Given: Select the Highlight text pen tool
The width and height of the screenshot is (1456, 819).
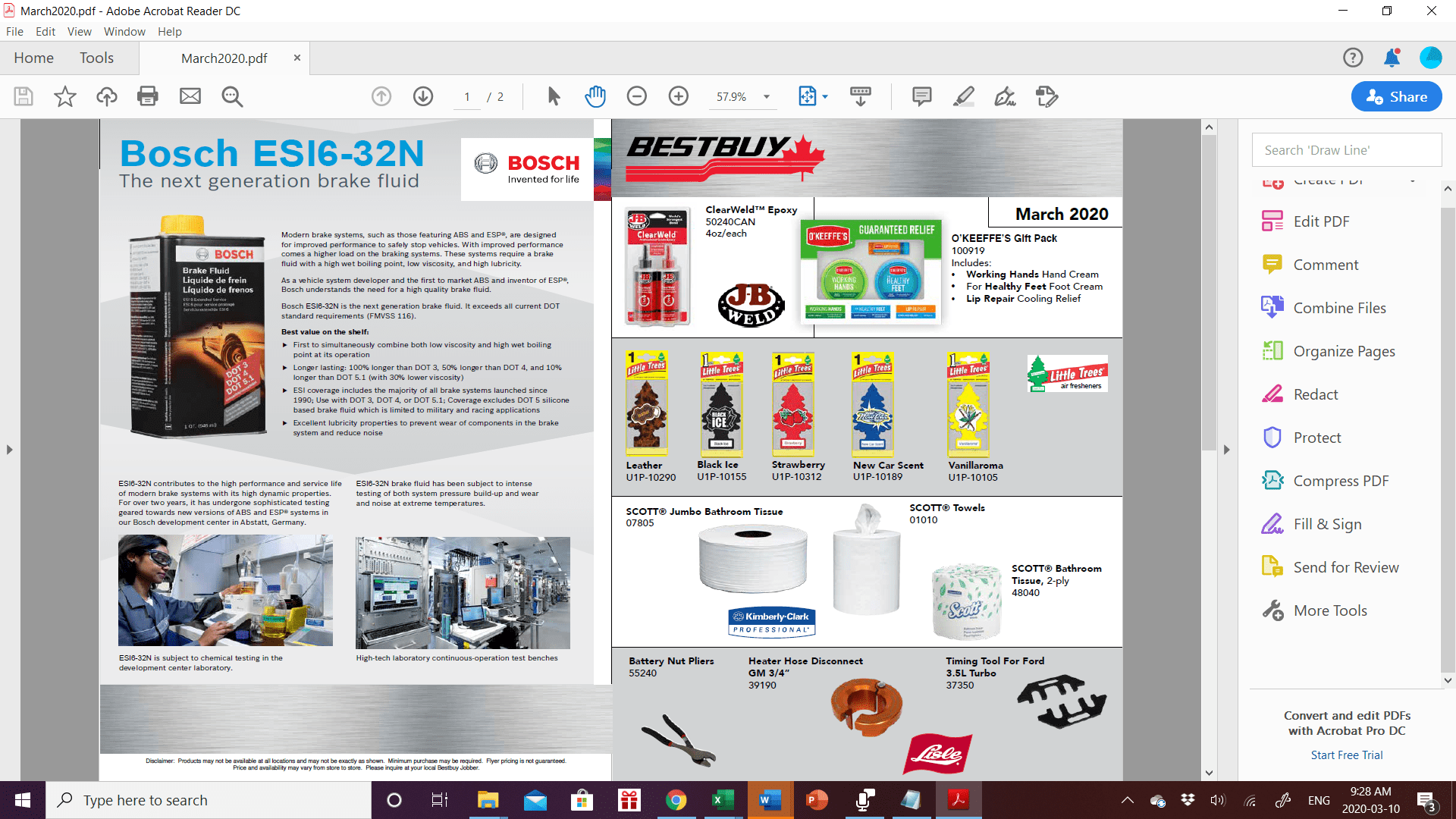Looking at the screenshot, I should click(964, 96).
